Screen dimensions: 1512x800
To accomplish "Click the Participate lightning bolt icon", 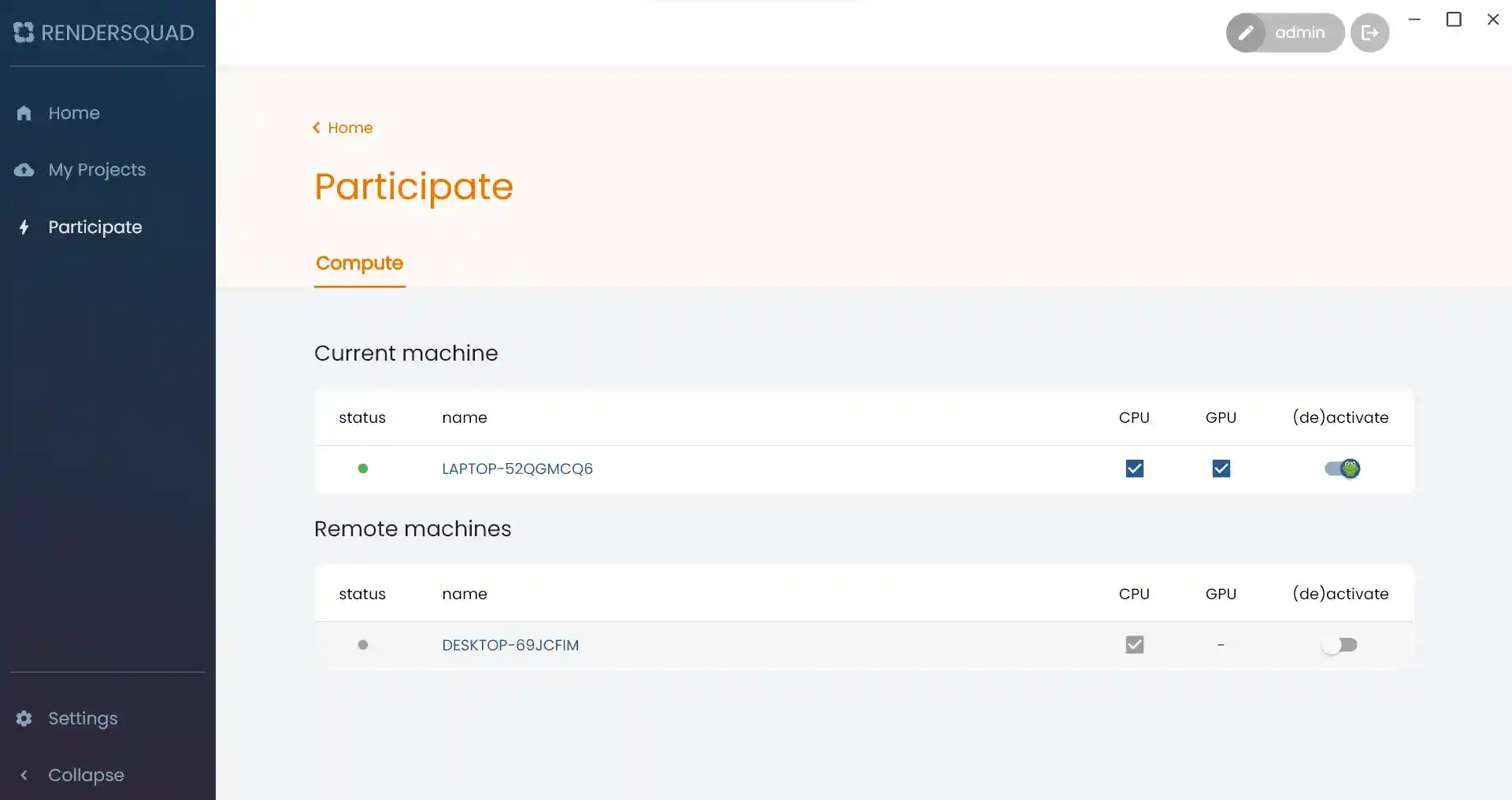I will click(x=24, y=228).
